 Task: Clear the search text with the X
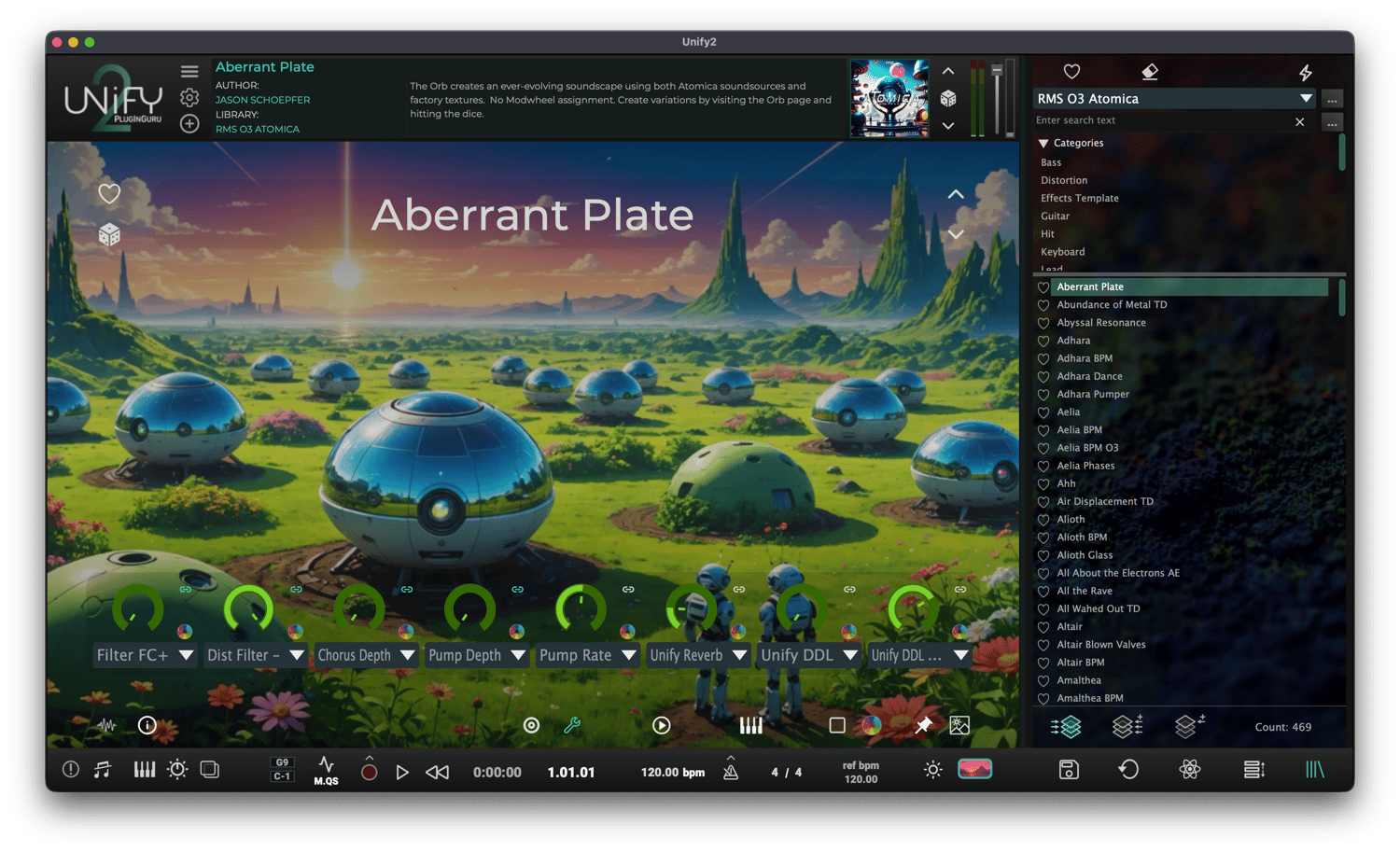[x=1299, y=121]
